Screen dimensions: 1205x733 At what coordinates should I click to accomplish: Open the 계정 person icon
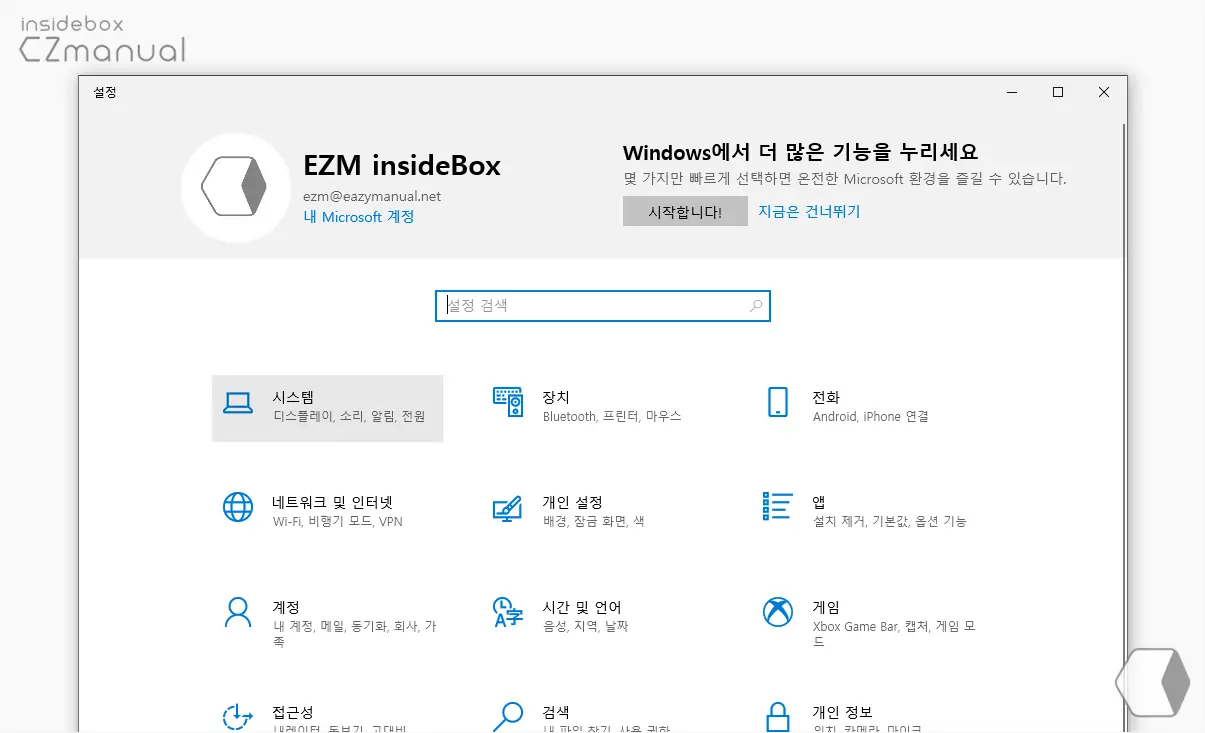[238, 612]
